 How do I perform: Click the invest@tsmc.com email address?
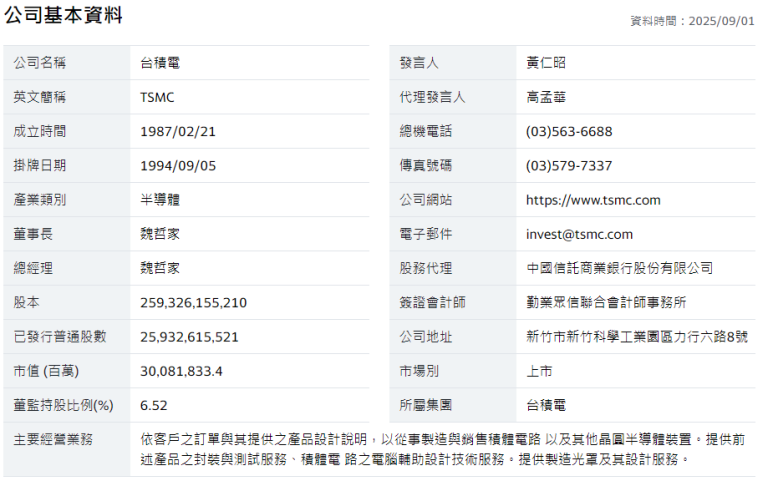coord(579,234)
